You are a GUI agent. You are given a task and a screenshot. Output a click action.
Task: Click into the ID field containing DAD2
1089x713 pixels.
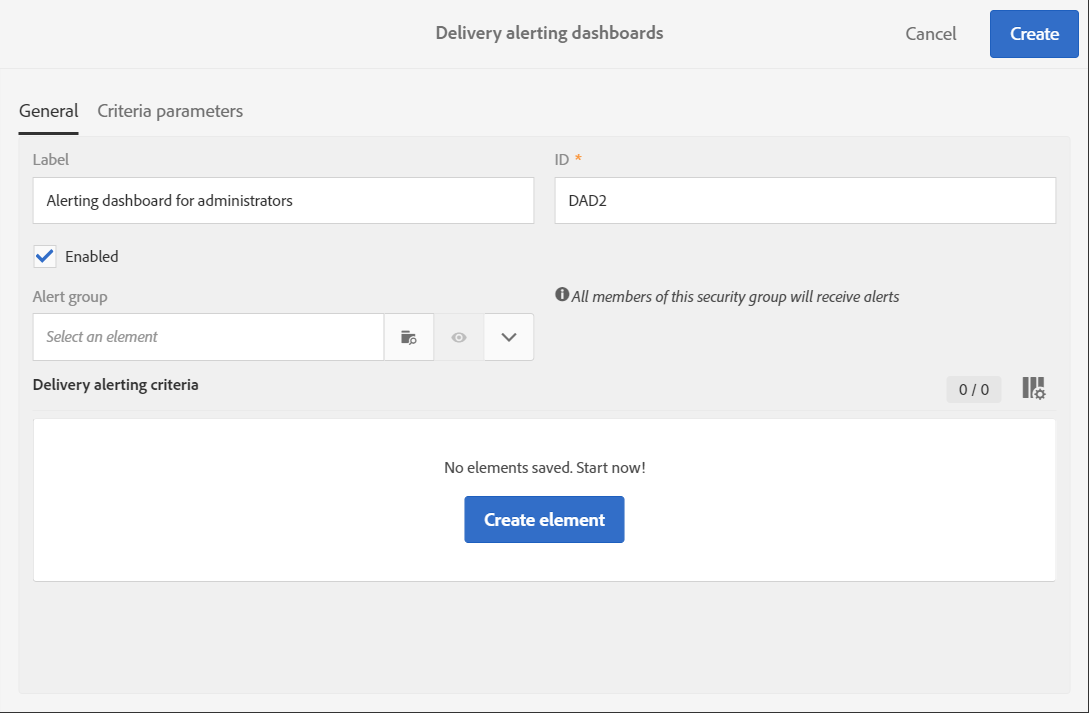coord(805,201)
